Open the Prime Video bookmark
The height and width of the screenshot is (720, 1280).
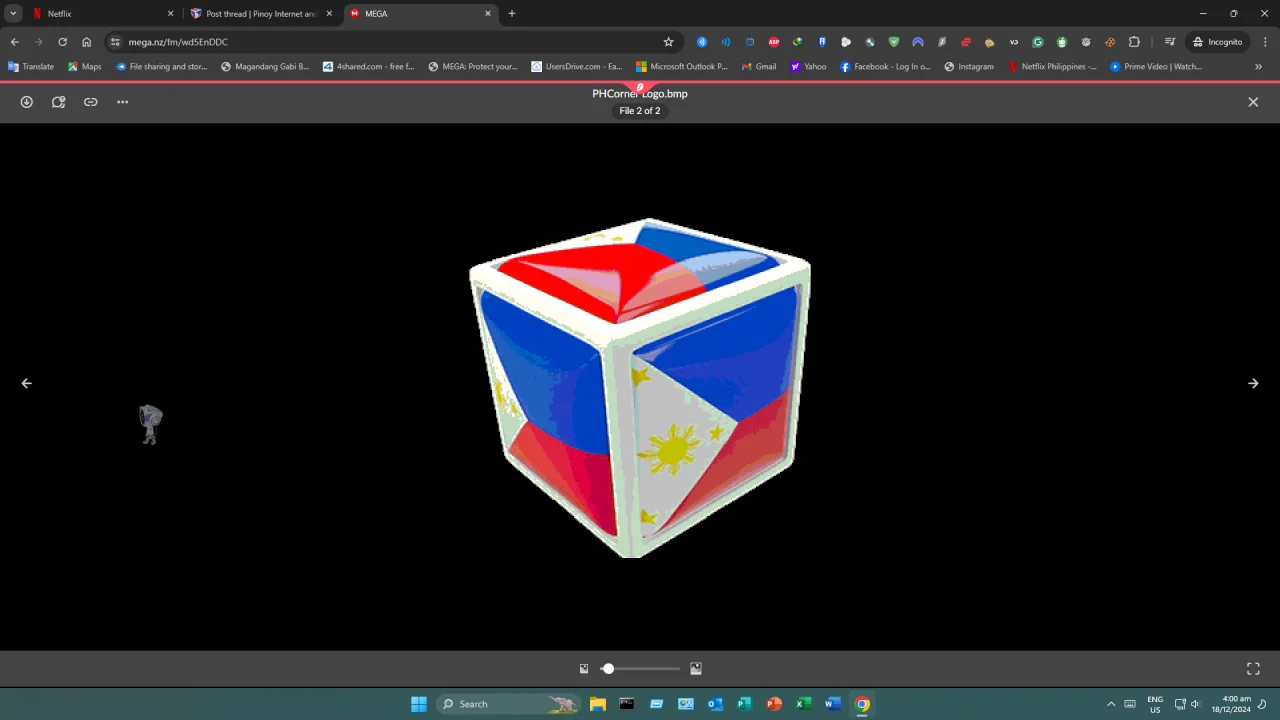coord(1156,67)
